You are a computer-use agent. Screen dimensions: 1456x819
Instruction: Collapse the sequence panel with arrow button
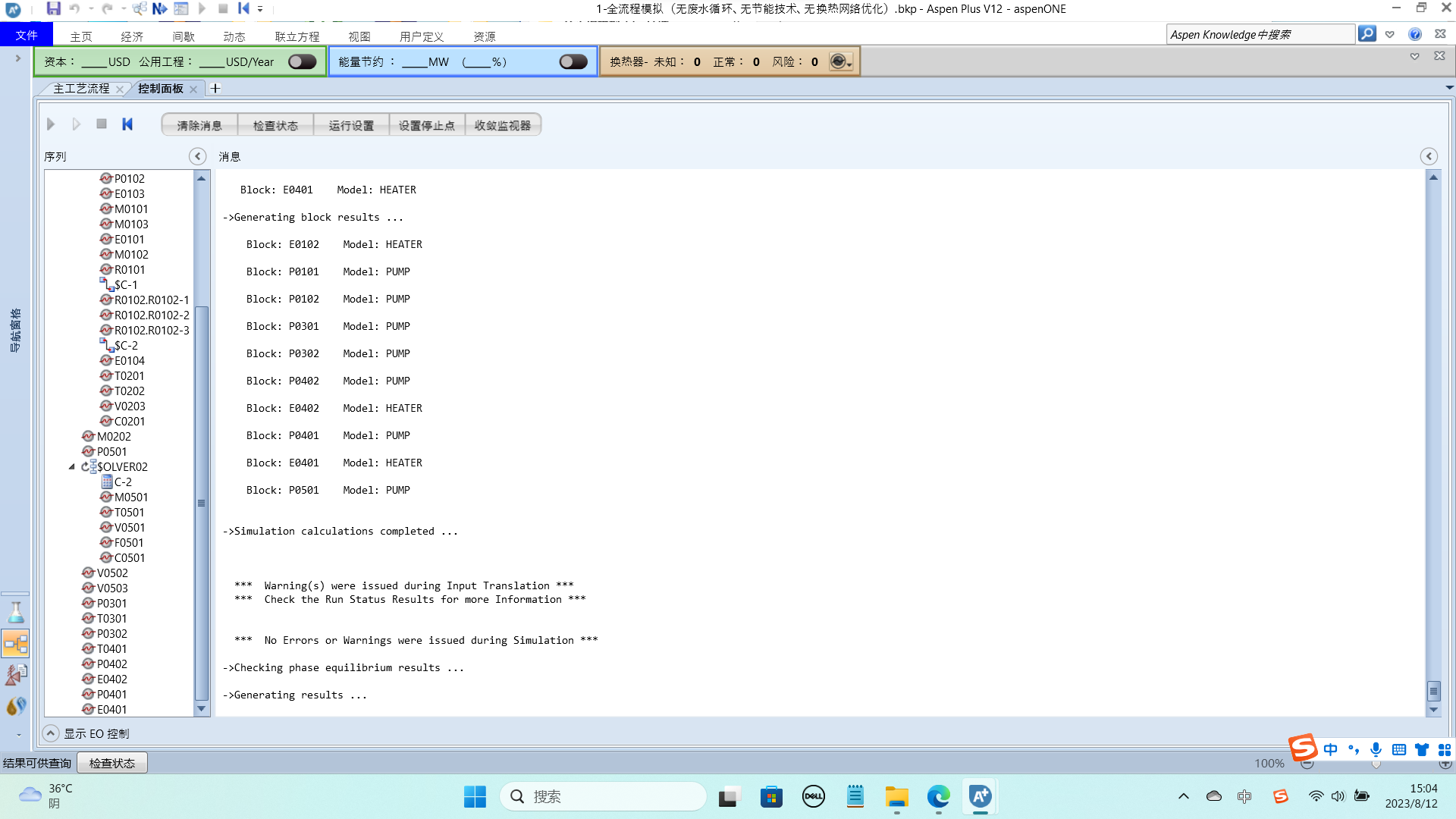[x=197, y=156]
